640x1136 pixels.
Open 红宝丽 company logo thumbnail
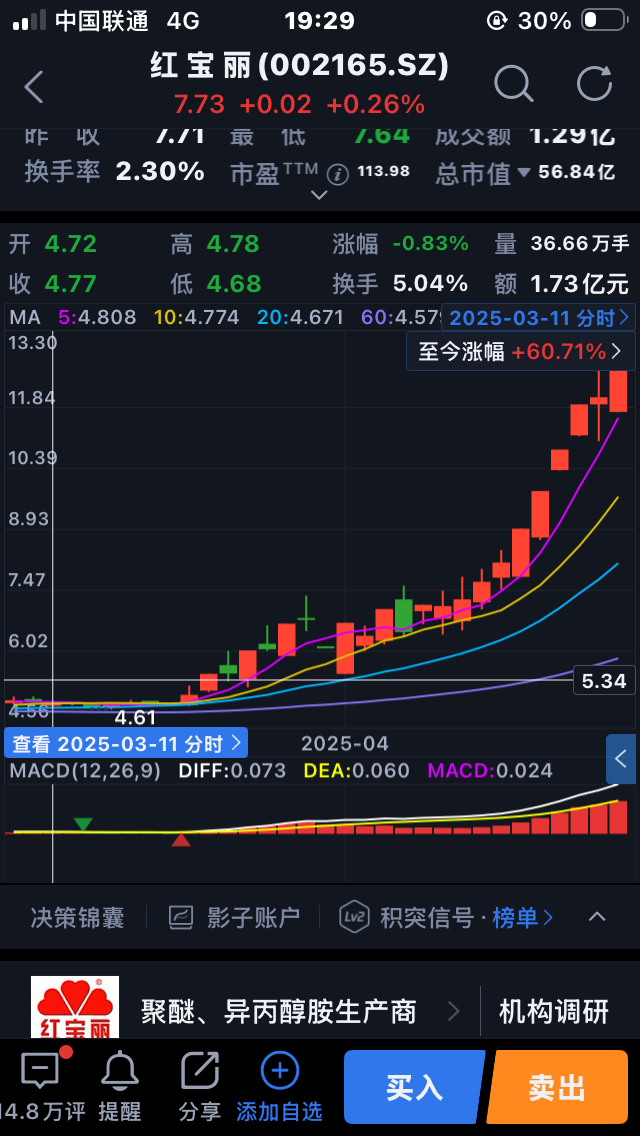pyautogui.click(x=75, y=1007)
